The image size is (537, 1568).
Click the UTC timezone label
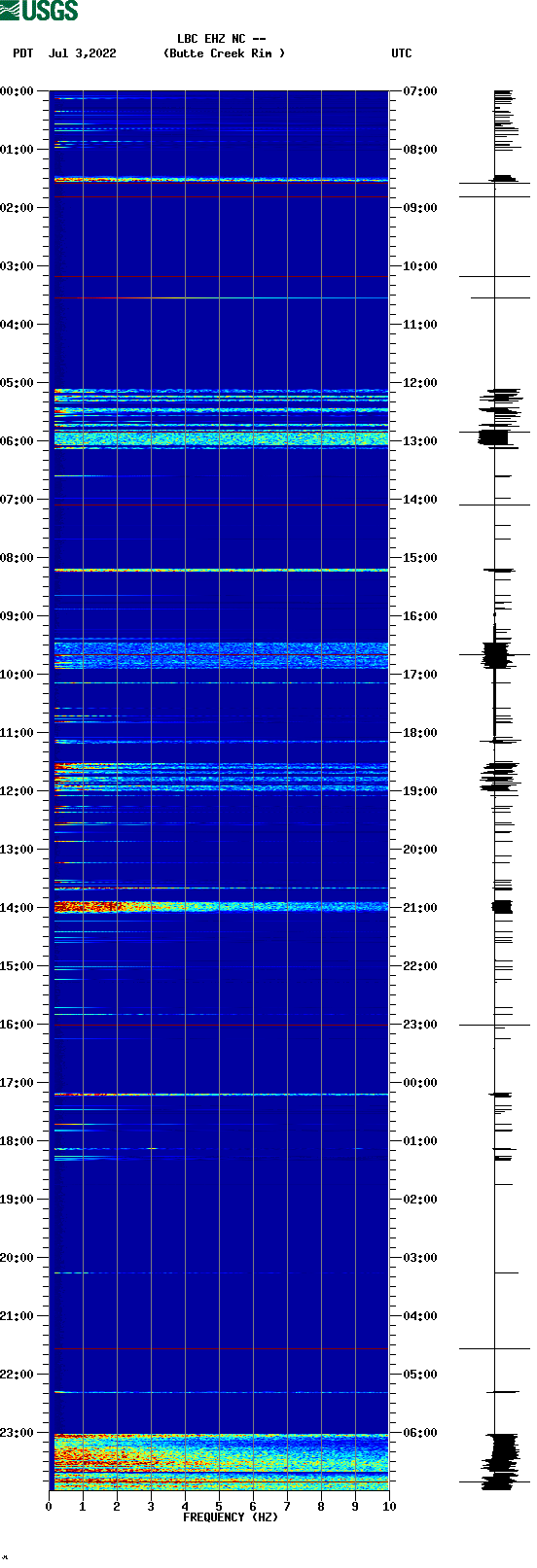point(402,53)
